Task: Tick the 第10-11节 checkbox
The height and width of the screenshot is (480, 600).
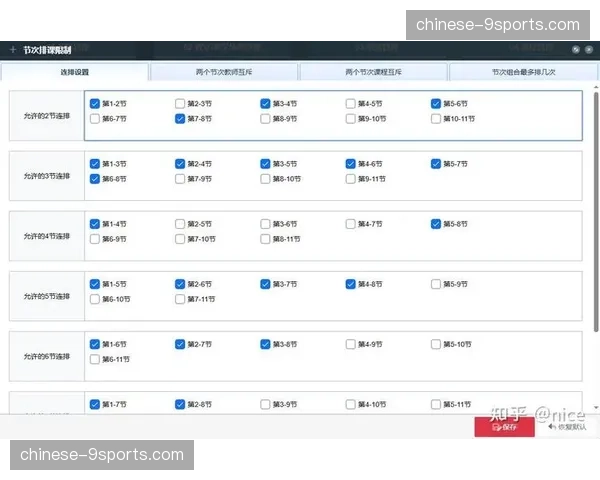Action: pos(437,118)
